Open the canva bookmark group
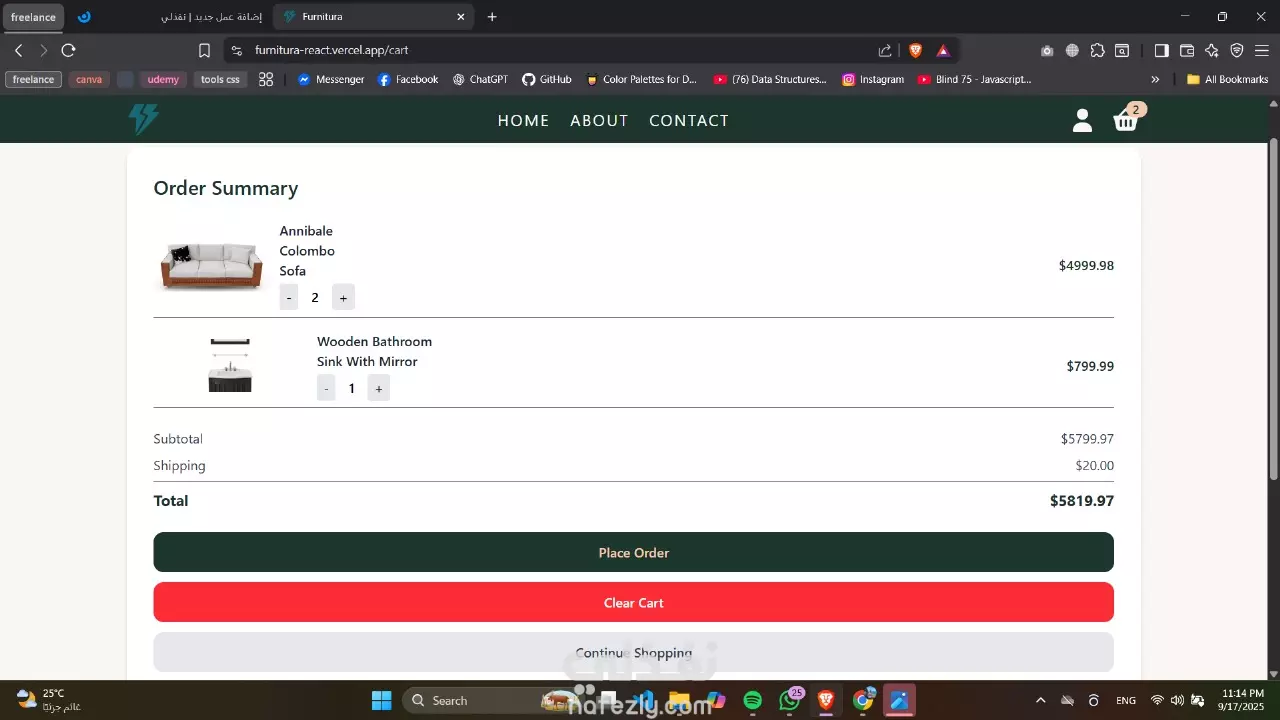This screenshot has height=720, width=1280. point(89,79)
